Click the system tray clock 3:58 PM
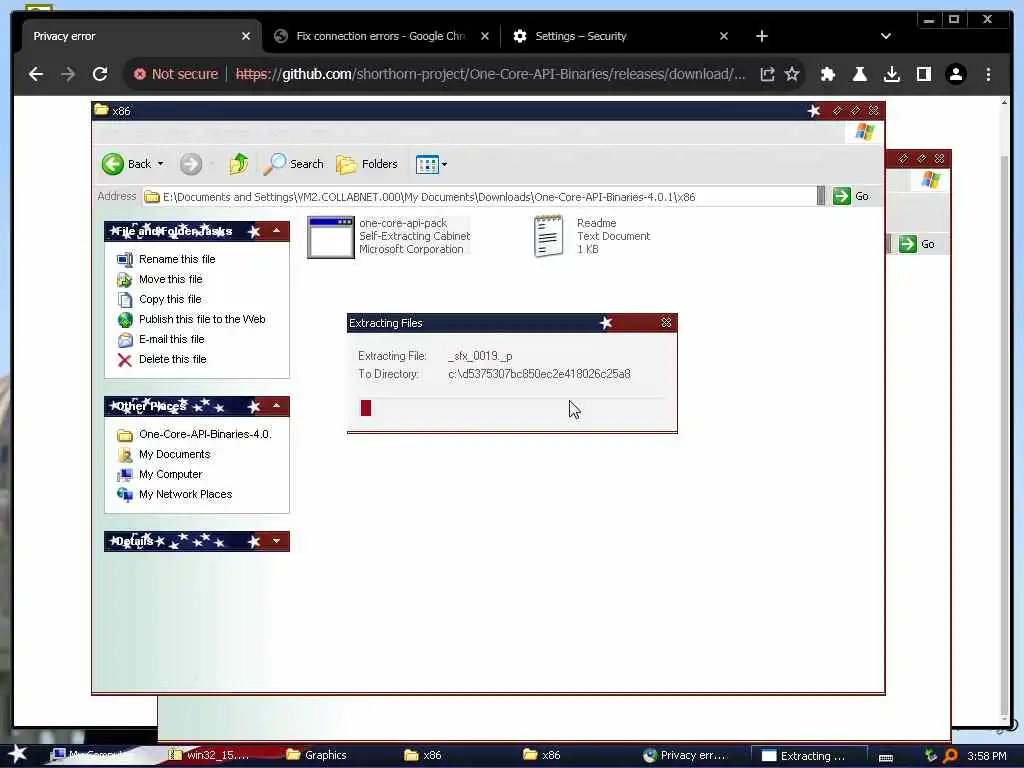 [x=987, y=756]
